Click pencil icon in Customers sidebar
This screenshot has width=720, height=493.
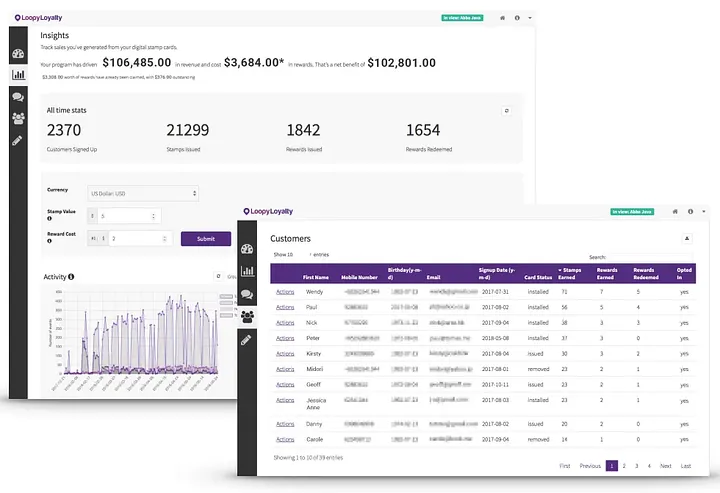pos(246,340)
